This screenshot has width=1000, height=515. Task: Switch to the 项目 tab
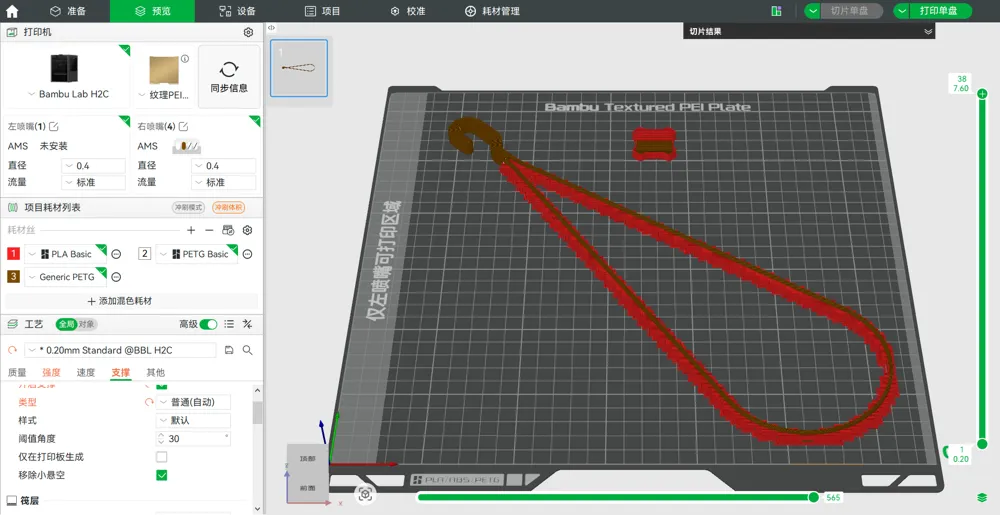[323, 11]
